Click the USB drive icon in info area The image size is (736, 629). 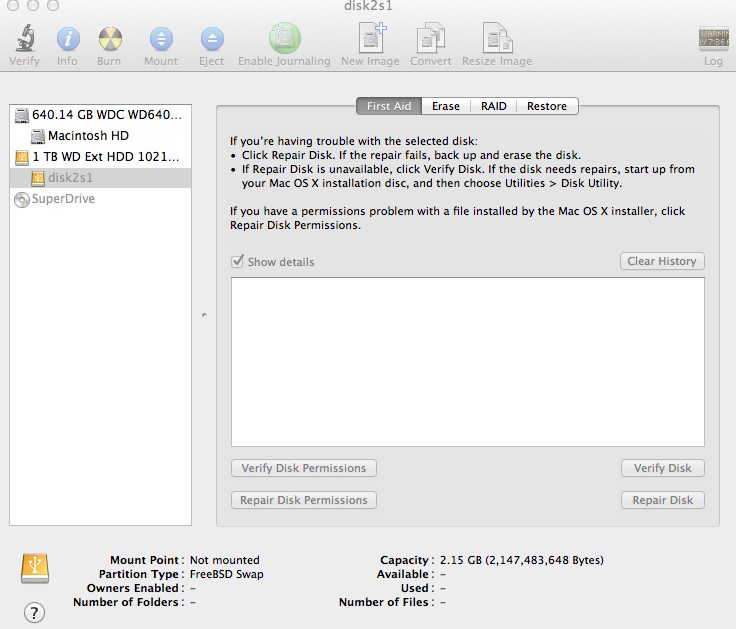pyautogui.click(x=35, y=568)
